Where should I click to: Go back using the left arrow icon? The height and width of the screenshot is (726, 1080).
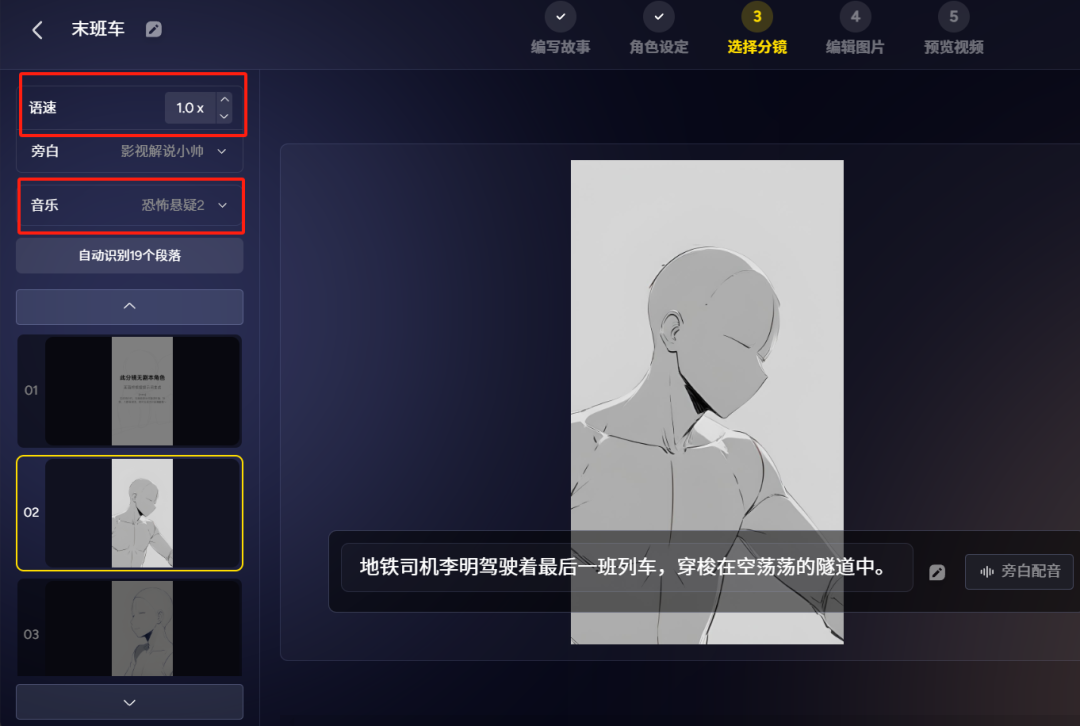(38, 30)
